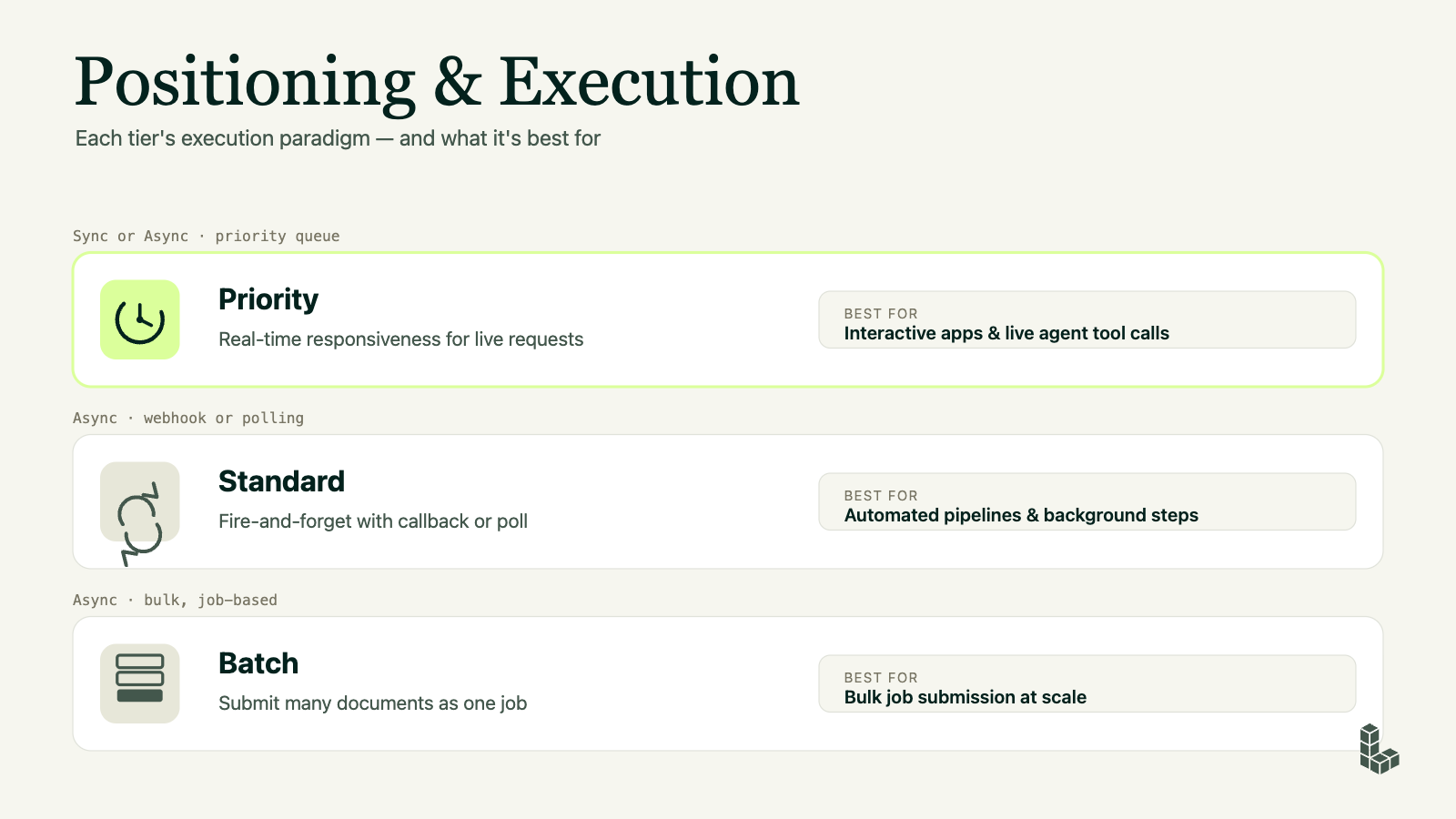Click the BEST FOR label in Priority card
The image size is (1456, 819).
pos(881,313)
